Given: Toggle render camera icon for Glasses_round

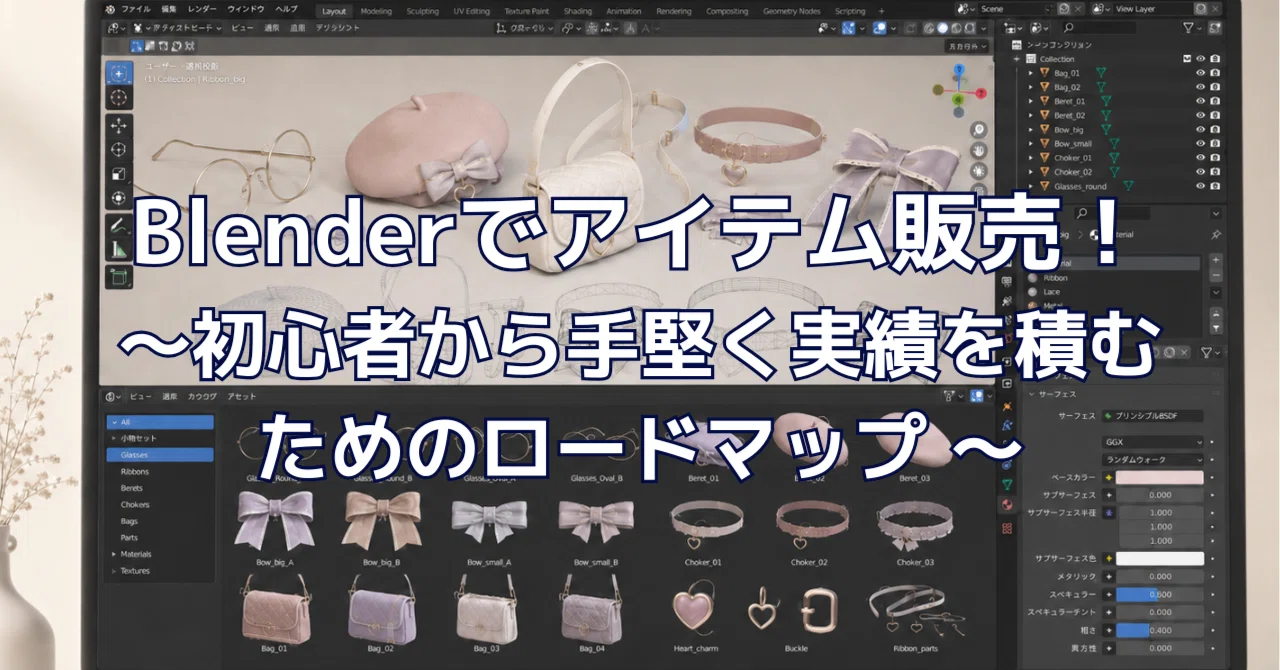Looking at the screenshot, I should coord(1215,186).
